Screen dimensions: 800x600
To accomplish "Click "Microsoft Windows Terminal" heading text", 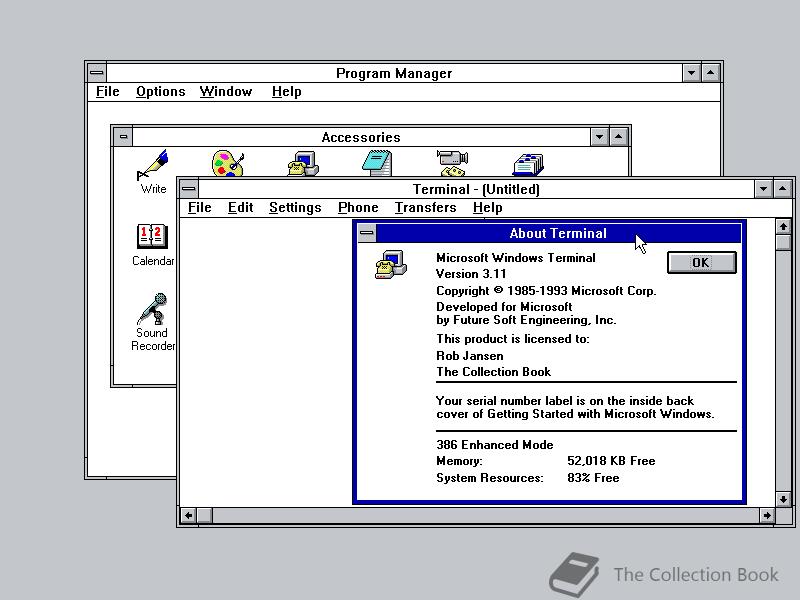I will [516, 258].
